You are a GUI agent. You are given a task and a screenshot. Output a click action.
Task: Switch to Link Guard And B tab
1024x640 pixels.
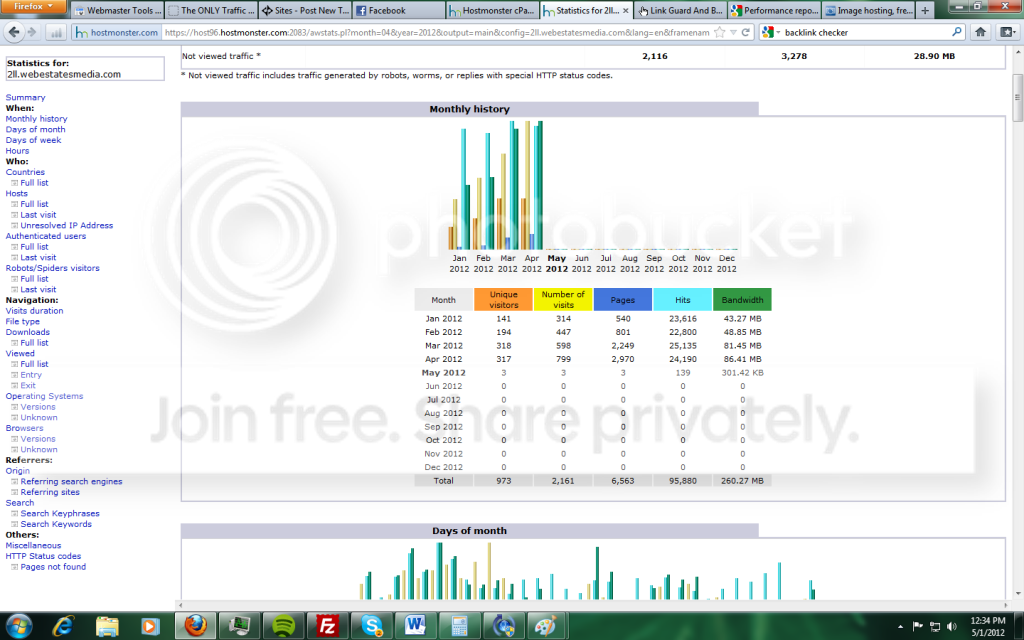[681, 10]
